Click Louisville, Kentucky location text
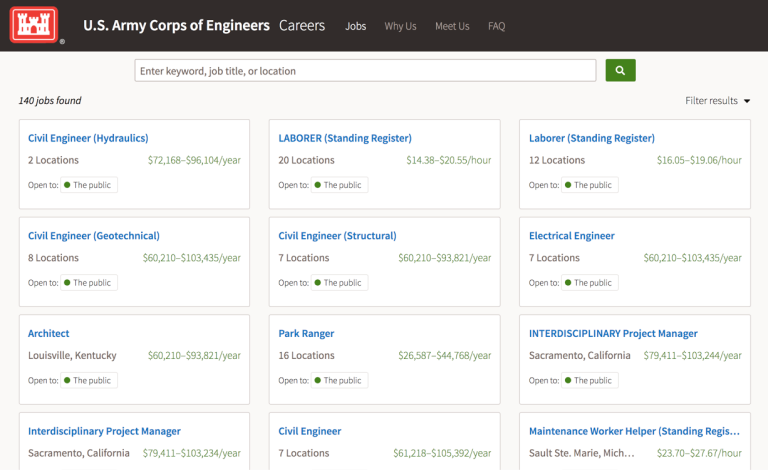This screenshot has height=470, width=768. point(72,355)
